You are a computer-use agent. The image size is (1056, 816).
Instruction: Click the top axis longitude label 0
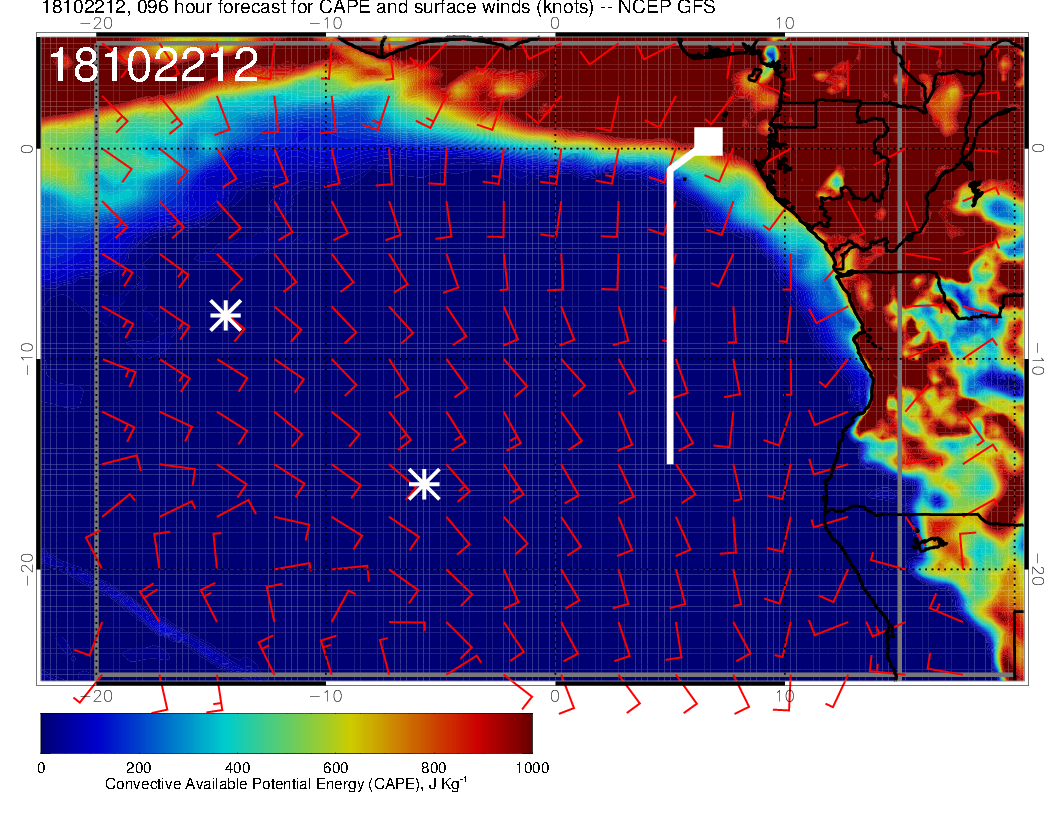pos(555,24)
